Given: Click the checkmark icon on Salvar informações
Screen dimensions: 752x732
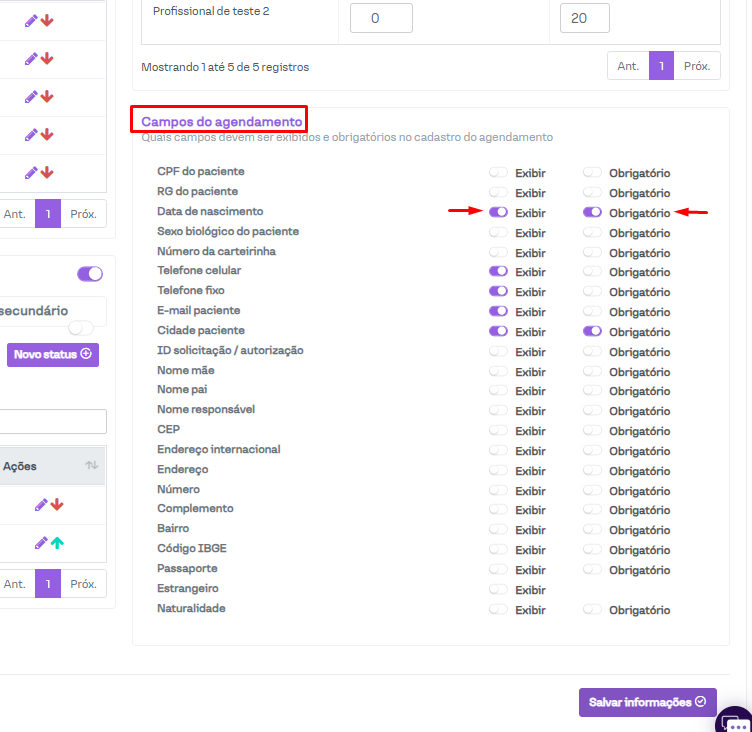Looking at the screenshot, I should click(700, 702).
